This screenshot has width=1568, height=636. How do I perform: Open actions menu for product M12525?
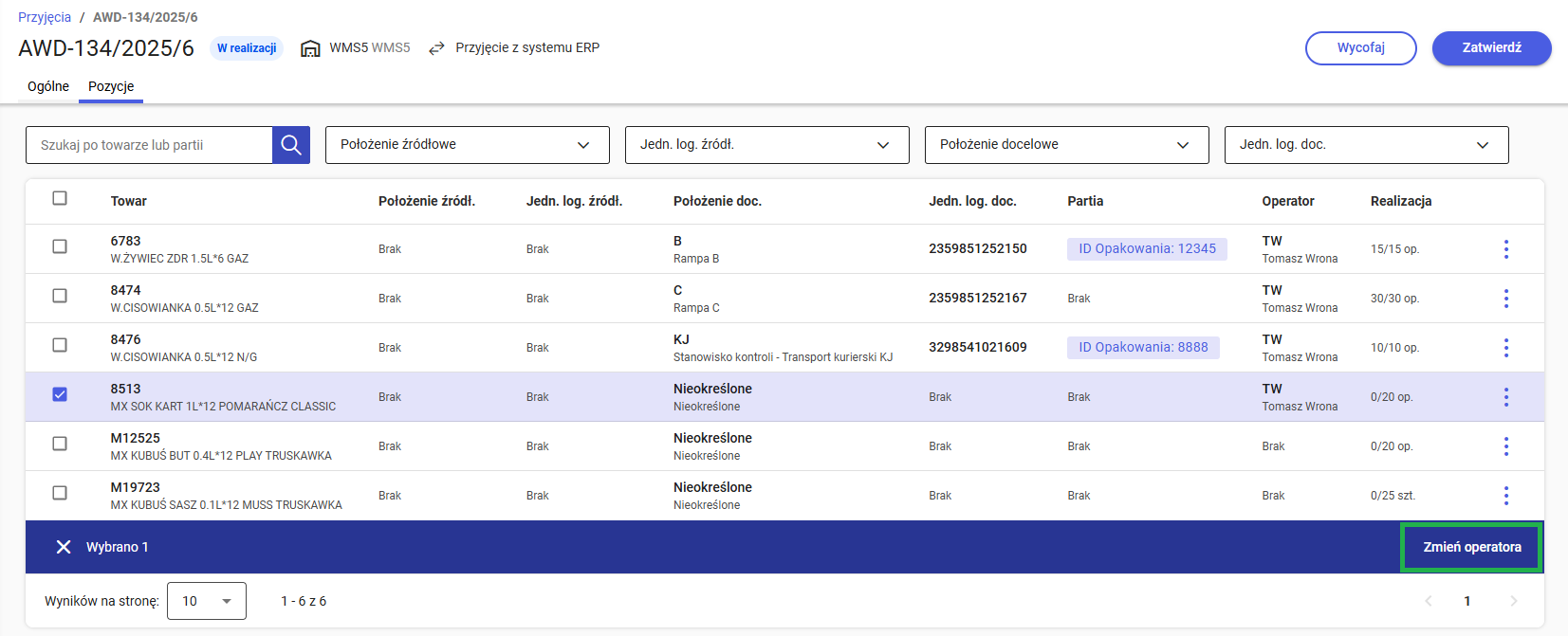point(1505,446)
